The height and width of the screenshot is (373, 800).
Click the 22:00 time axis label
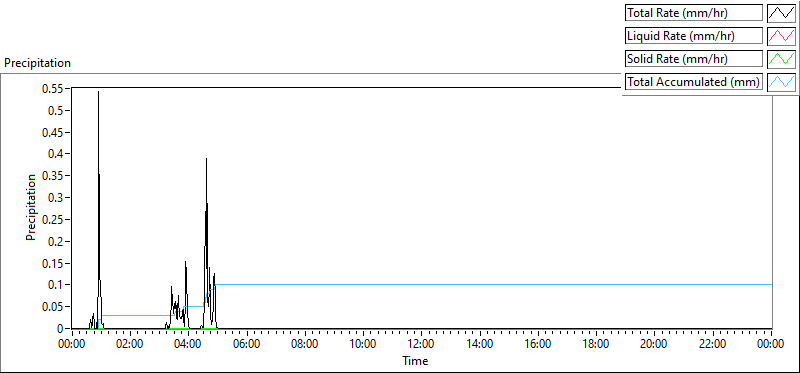click(x=713, y=344)
